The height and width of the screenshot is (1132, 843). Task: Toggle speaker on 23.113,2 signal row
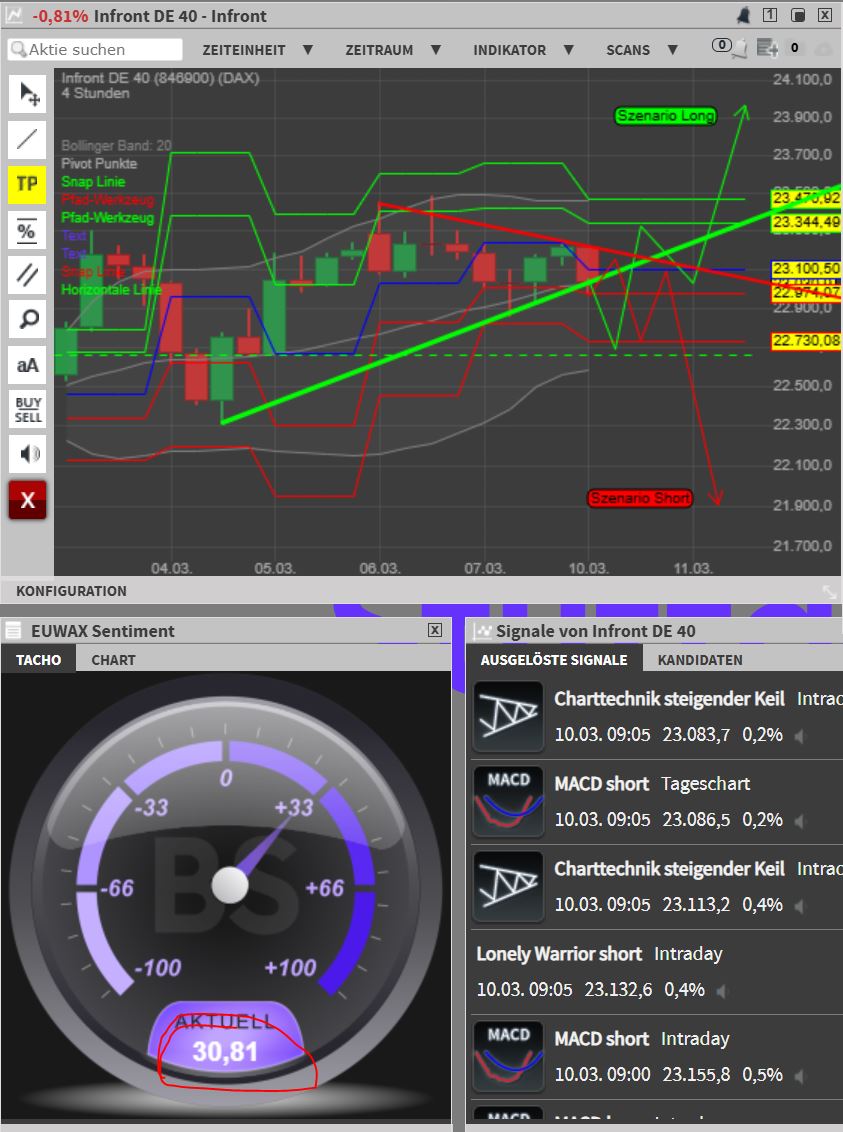click(x=800, y=905)
